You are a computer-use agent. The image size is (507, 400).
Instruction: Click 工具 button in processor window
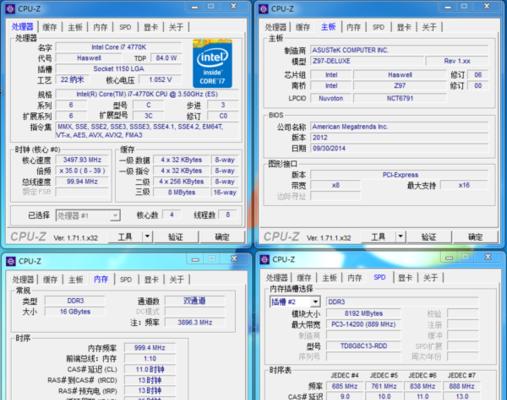pyautogui.click(x=125, y=237)
